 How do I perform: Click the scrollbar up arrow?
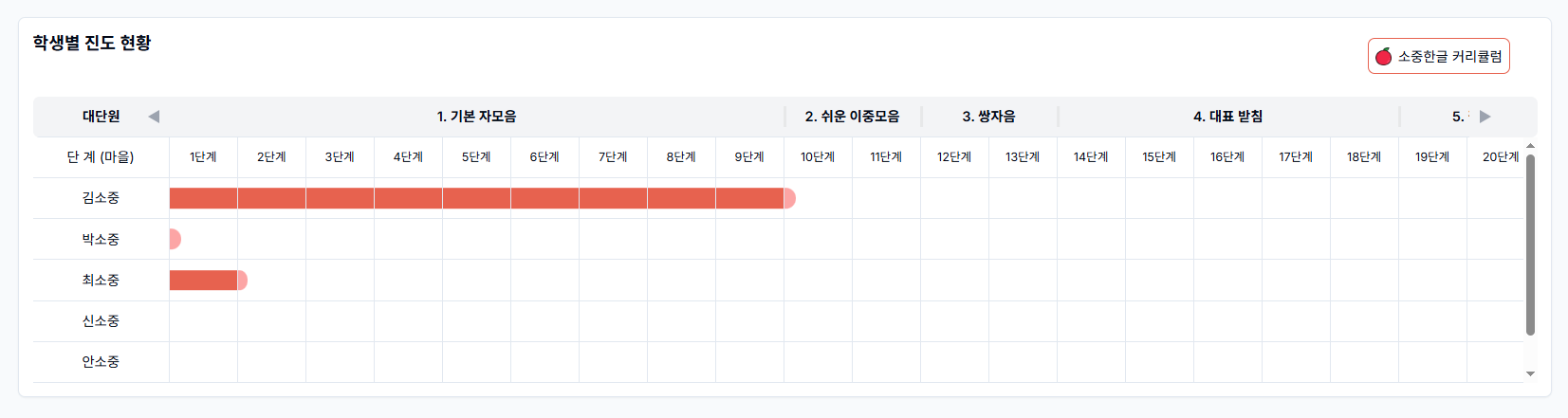click(x=1530, y=146)
